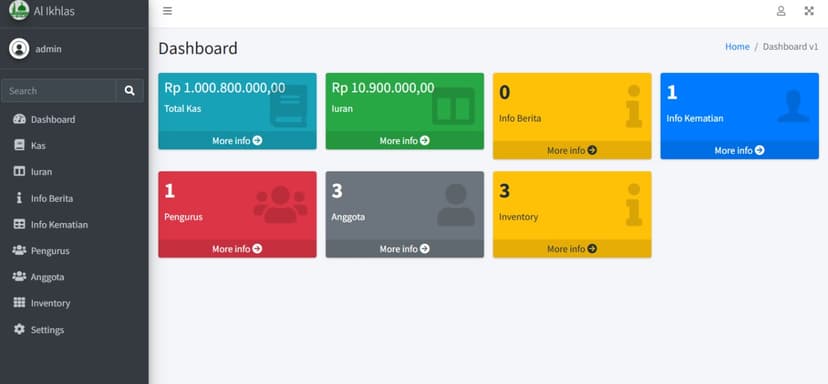Open Kas from the sidebar
Screen dimensions: 828x384
tap(74, 145)
